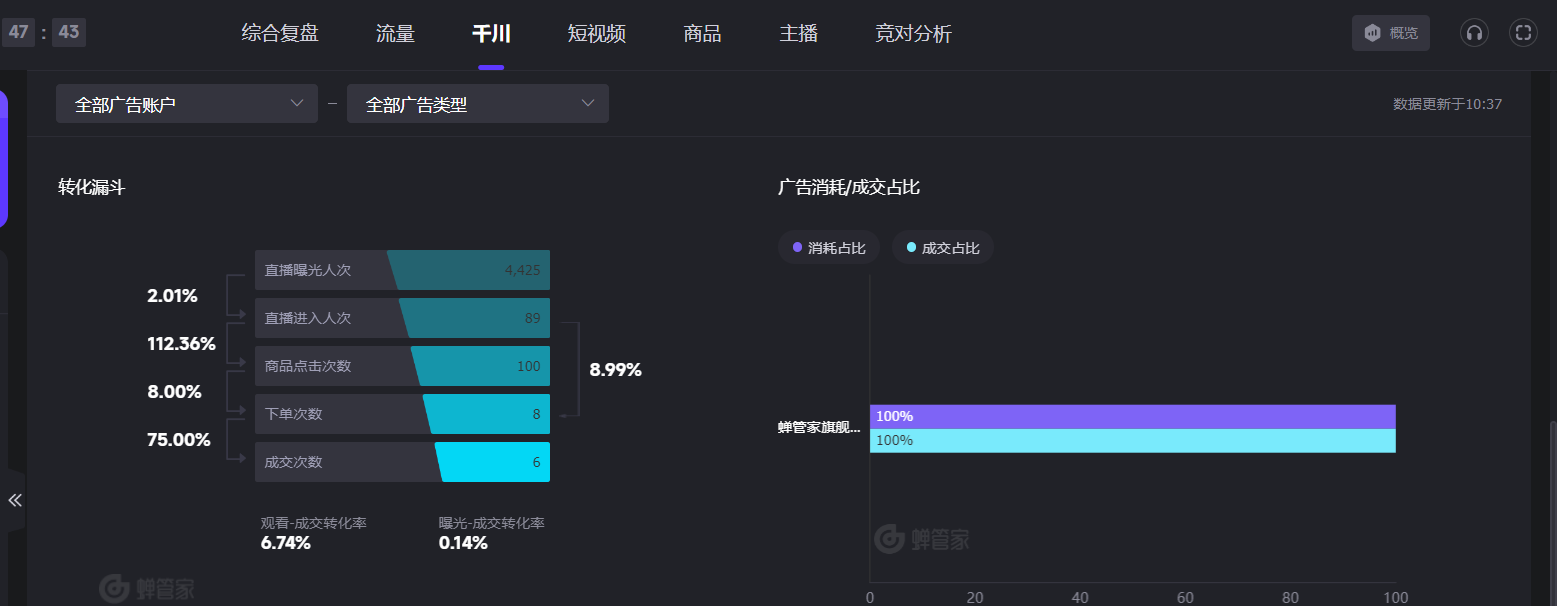Click the 数据更新于10:37 timestamp
The image size is (1557, 606).
coord(1447,104)
